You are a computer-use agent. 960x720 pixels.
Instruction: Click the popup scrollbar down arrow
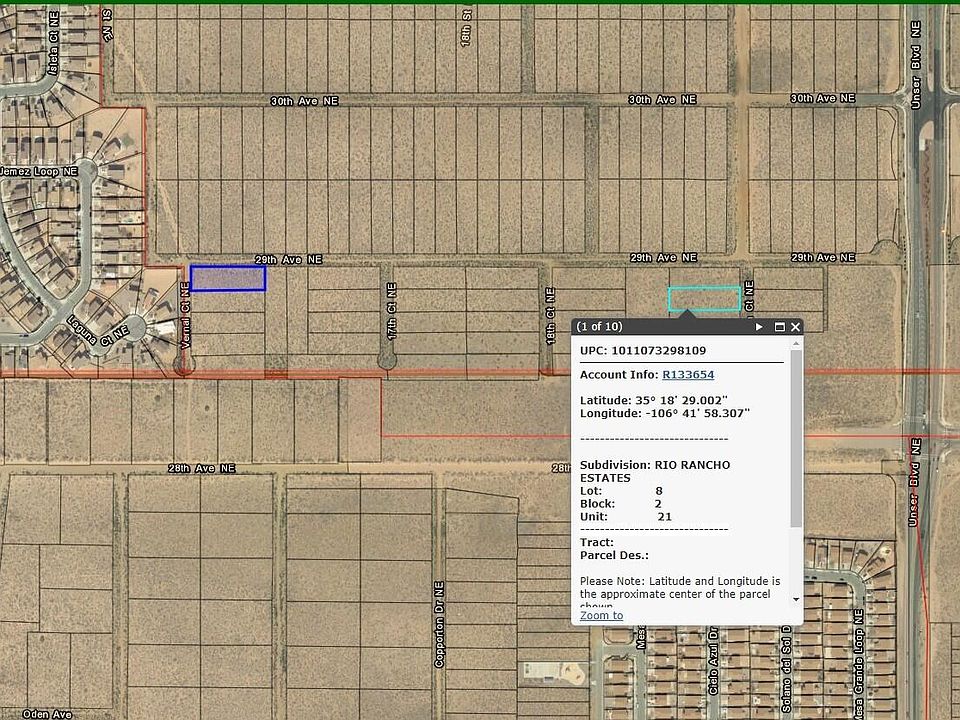[796, 599]
